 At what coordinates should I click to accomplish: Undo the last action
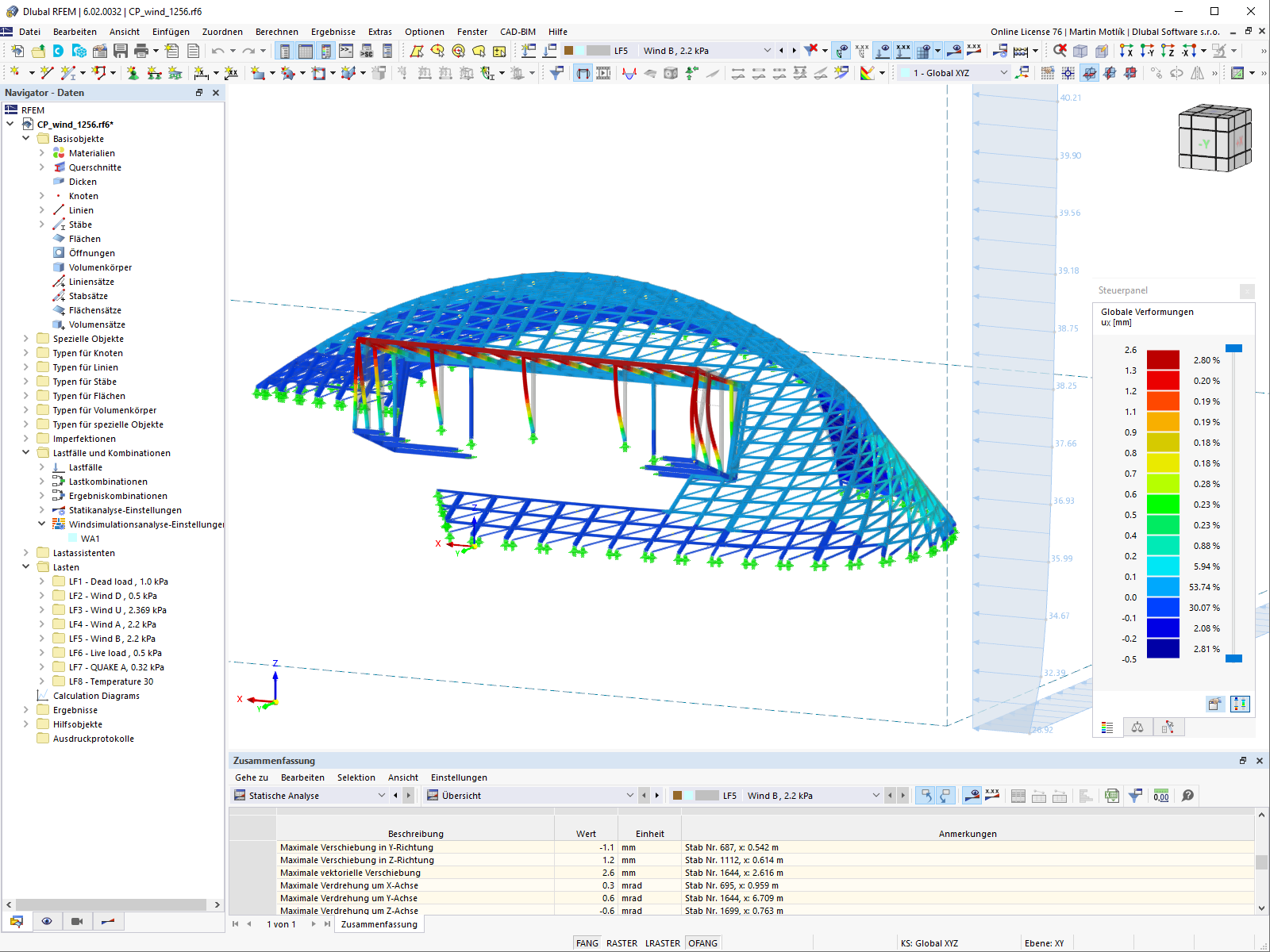coord(217,51)
